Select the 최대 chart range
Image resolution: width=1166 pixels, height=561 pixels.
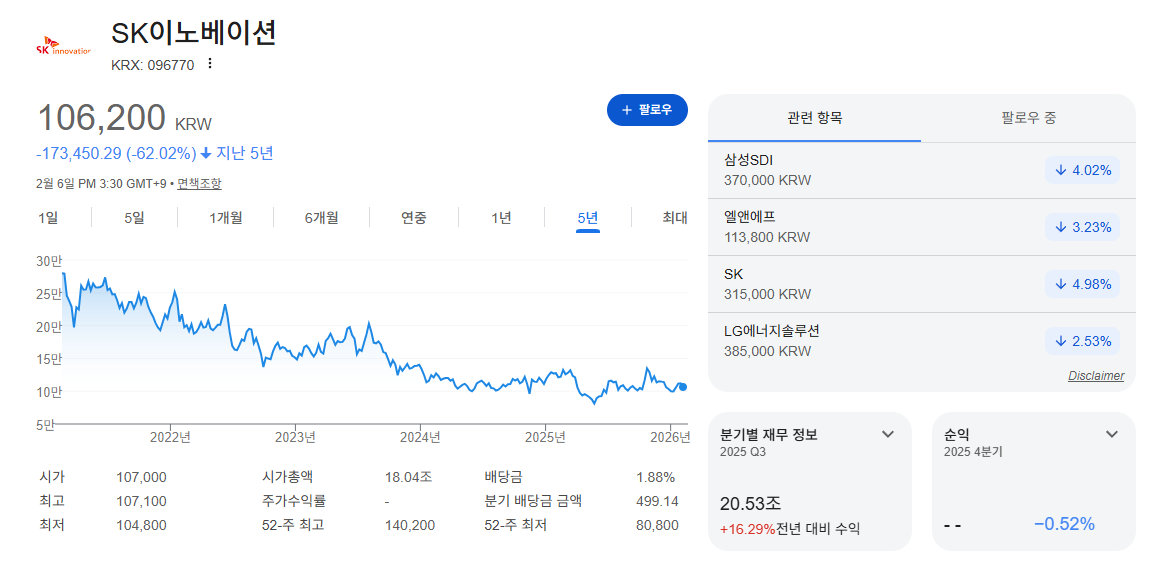tap(675, 218)
